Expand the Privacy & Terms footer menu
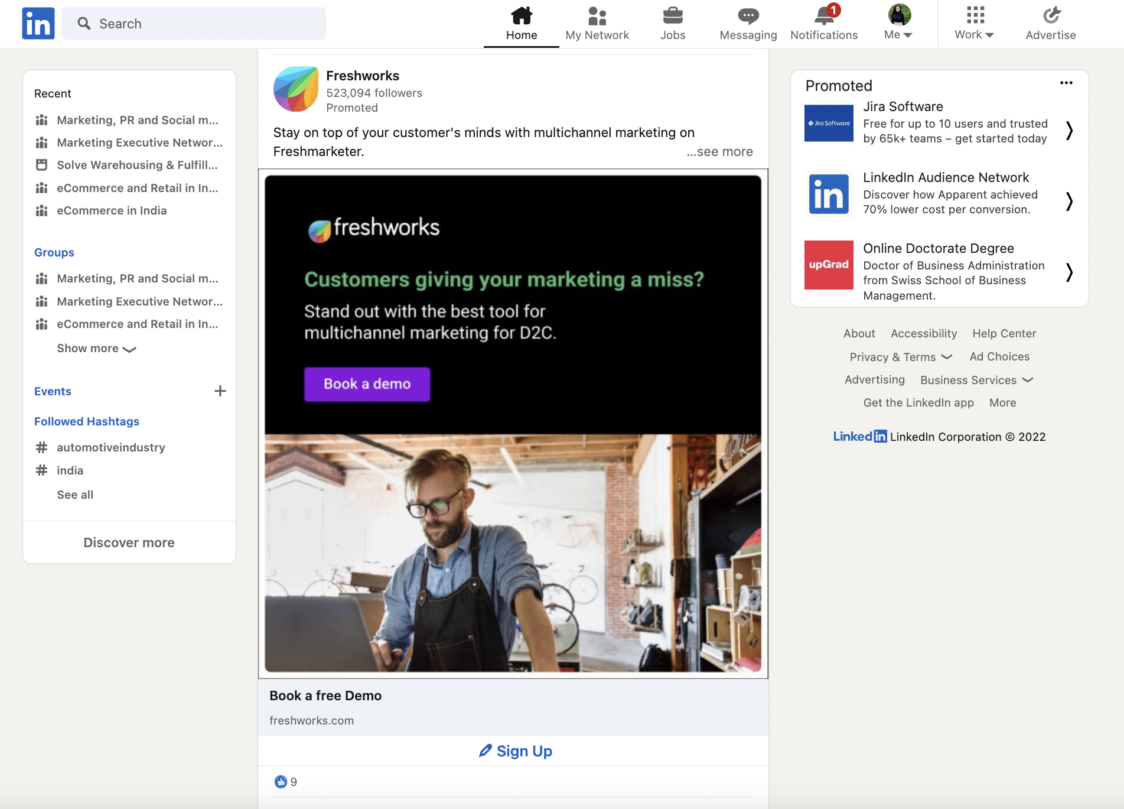The image size is (1124, 809). click(901, 357)
